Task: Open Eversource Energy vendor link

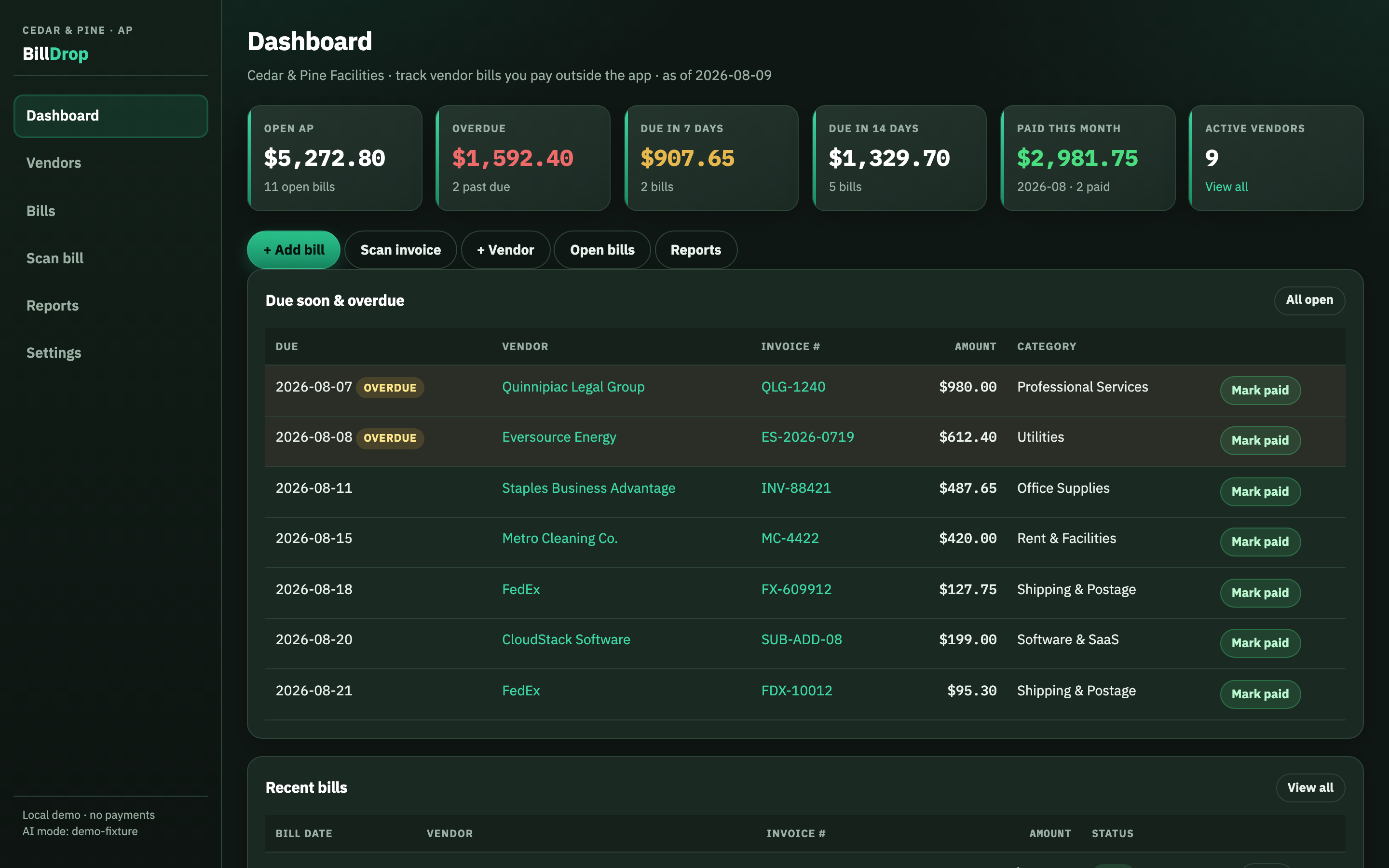Action: click(559, 437)
